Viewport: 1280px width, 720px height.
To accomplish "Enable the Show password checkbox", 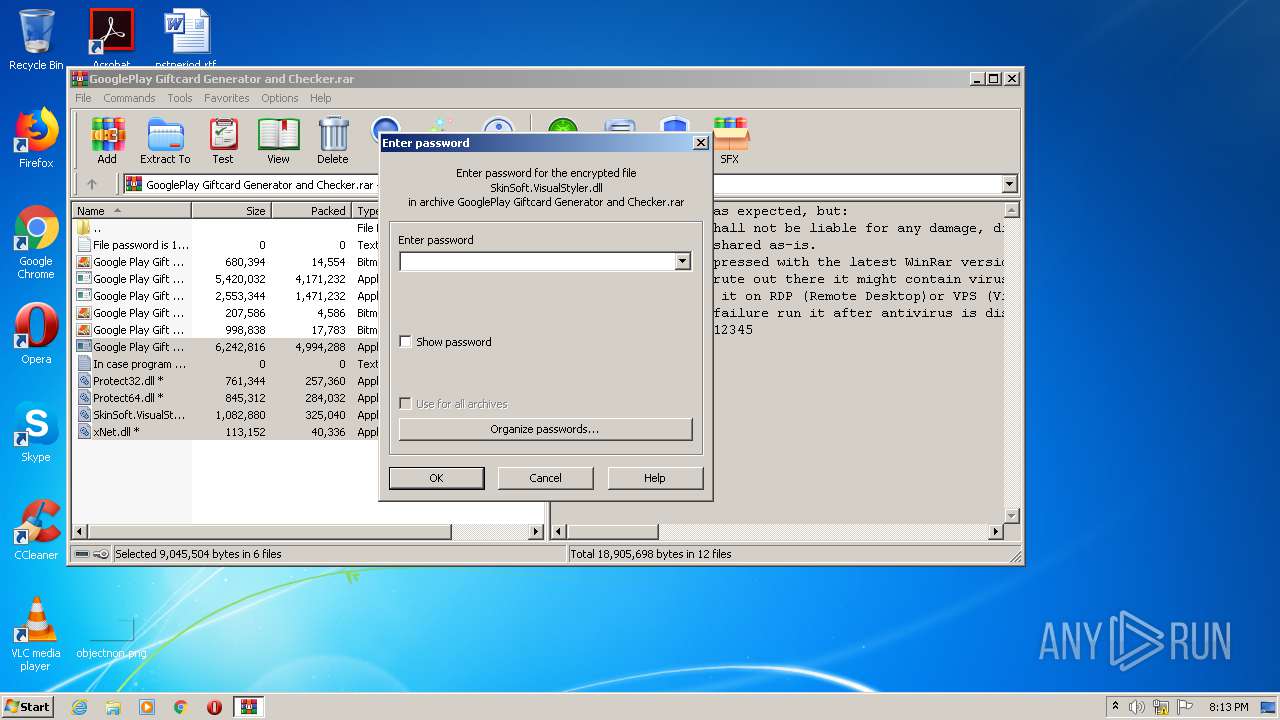I will (x=405, y=342).
